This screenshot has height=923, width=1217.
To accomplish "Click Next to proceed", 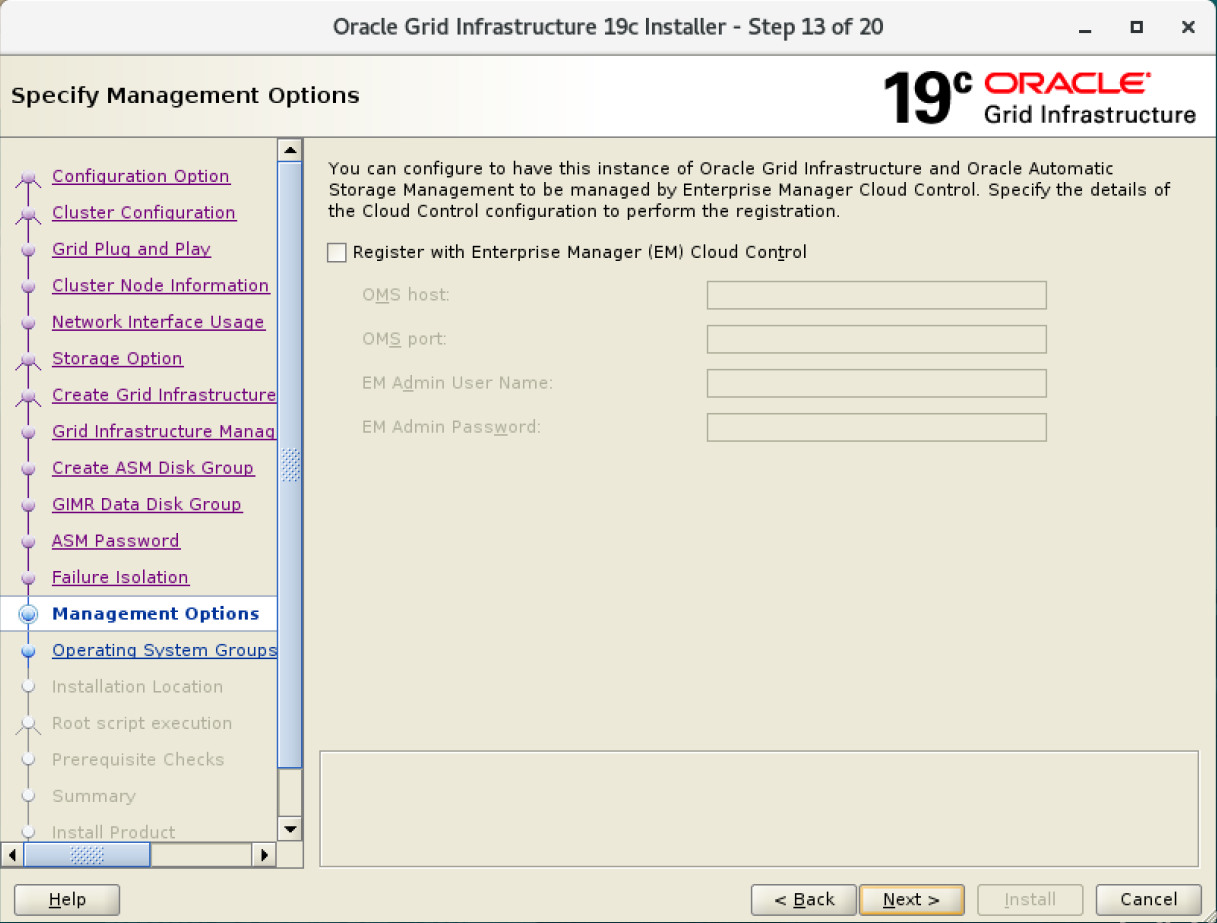I will (911, 900).
